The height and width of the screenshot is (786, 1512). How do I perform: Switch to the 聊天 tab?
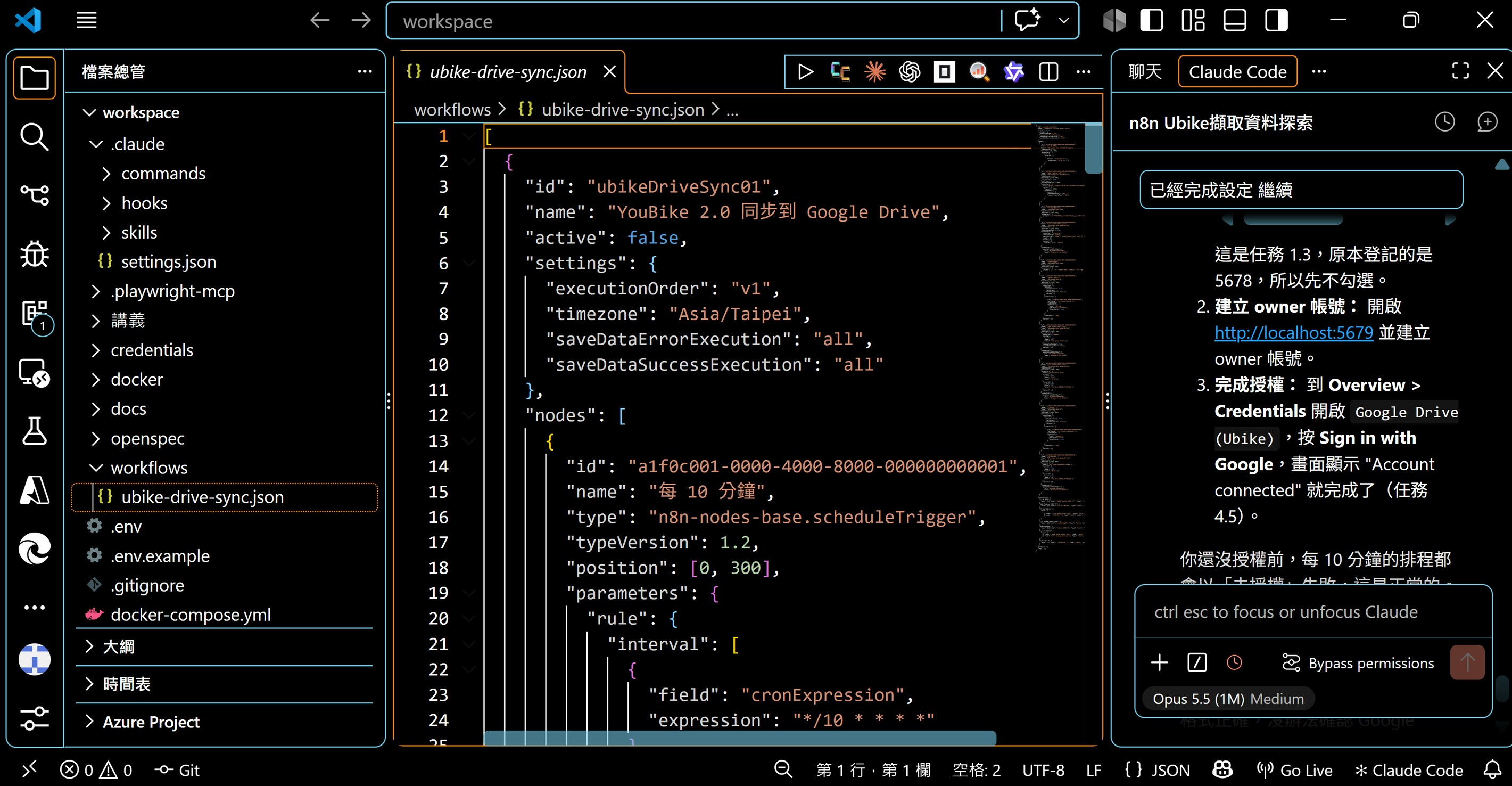click(1145, 72)
